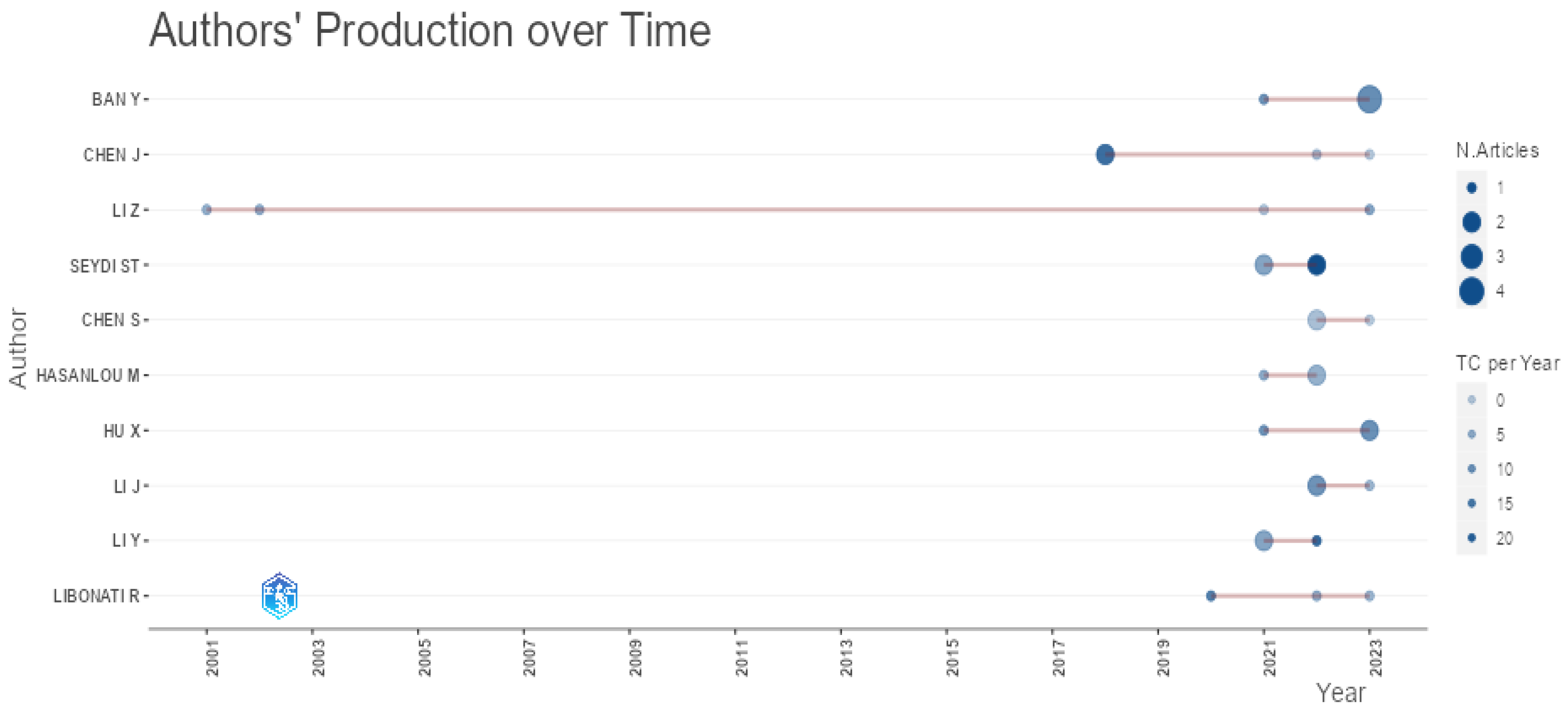Screen dimensions: 1568x708
Task: Select CHEN J's 2018 data bubble
Action: pos(1105,155)
